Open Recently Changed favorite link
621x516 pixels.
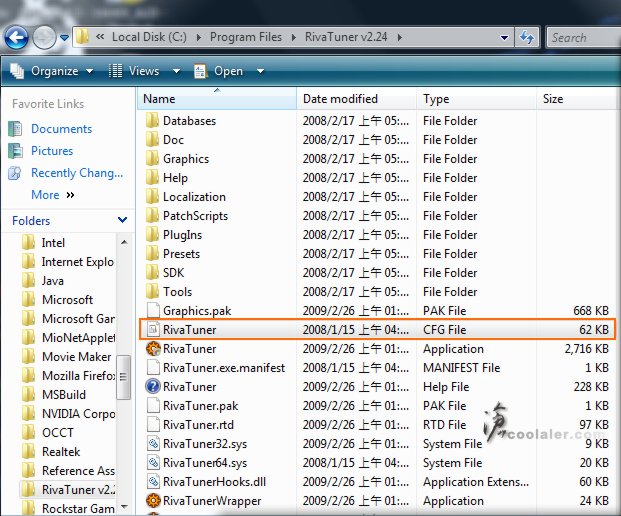pos(77,173)
